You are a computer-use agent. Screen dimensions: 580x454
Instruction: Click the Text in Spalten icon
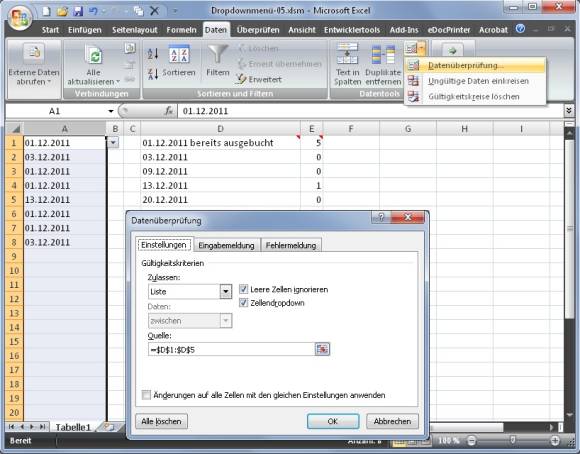[x=347, y=53]
